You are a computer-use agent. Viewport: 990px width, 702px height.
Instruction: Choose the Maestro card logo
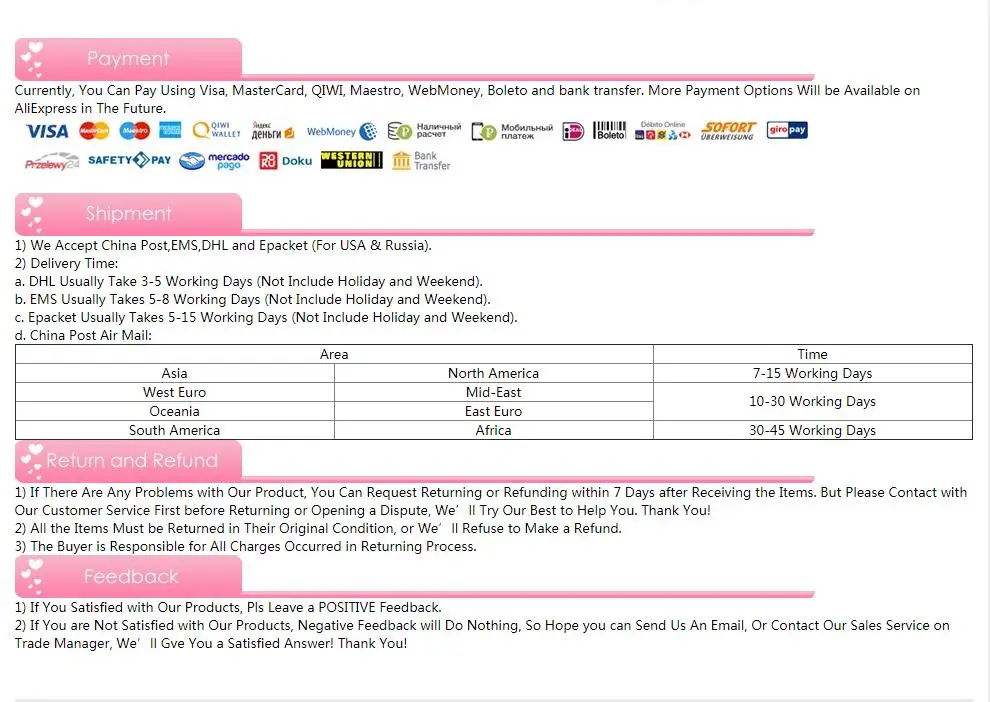coord(134,131)
